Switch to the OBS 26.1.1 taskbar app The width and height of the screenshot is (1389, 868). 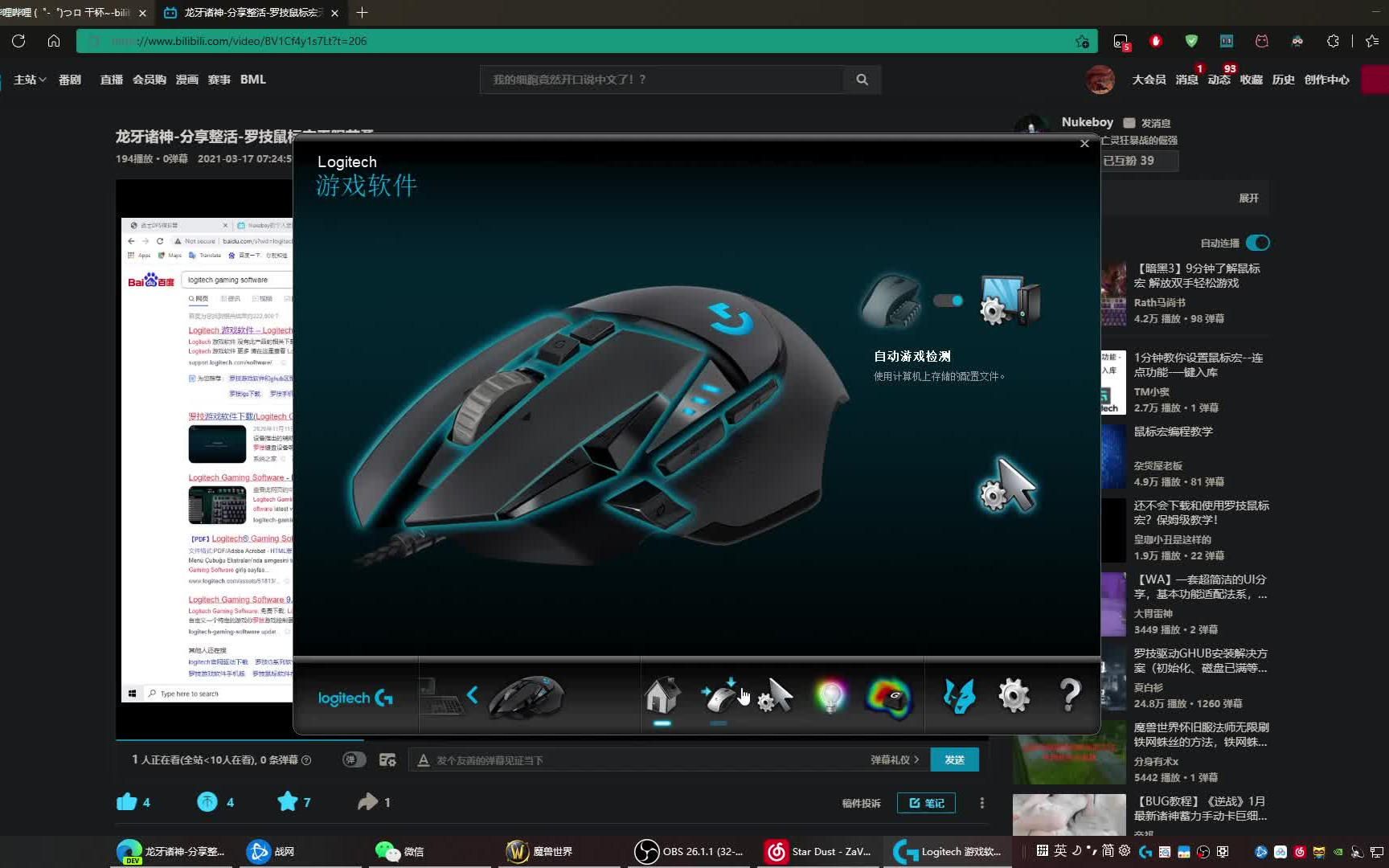(690, 851)
